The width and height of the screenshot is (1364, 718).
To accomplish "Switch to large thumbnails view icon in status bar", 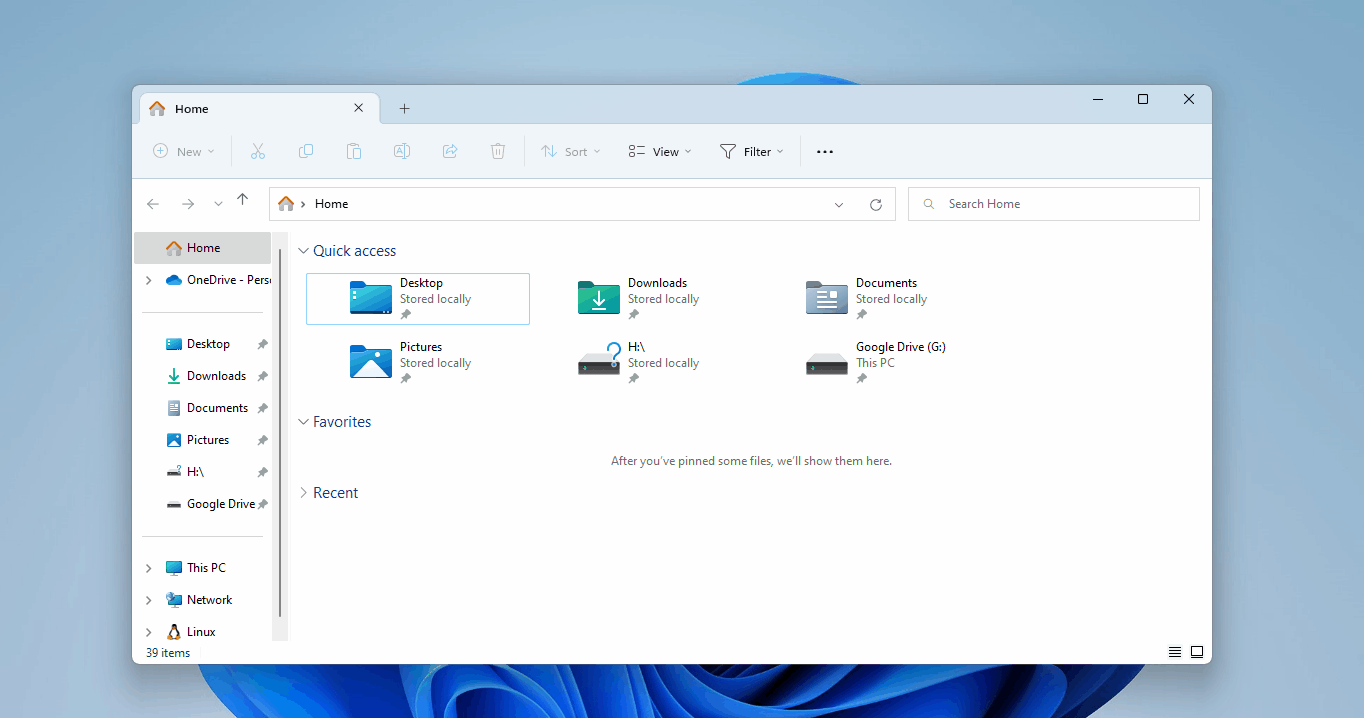I will [x=1197, y=652].
